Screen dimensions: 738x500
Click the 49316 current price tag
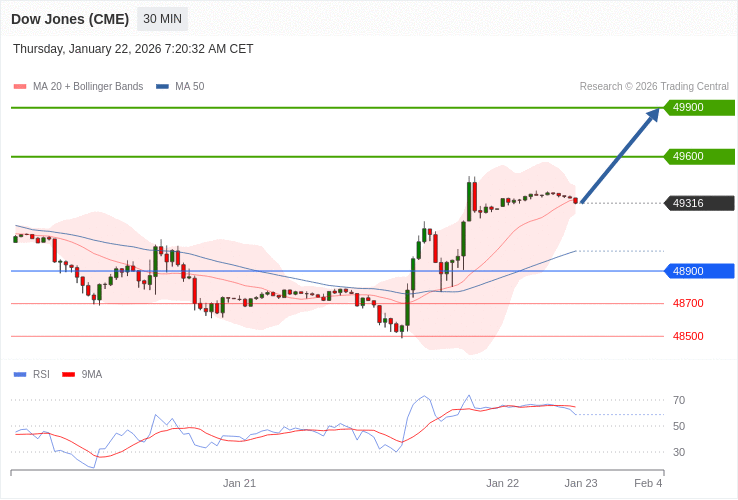699,203
